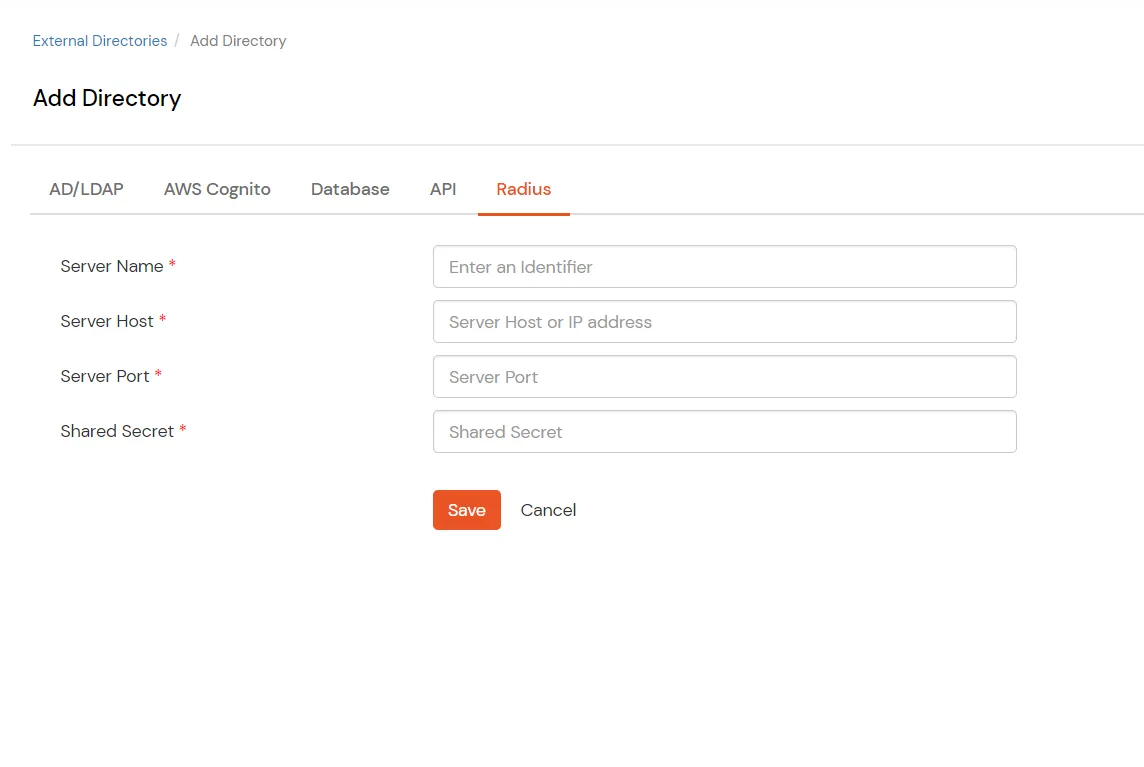Screen dimensions: 1144x767
Task: Click the Shared Secret input box
Action: (723, 431)
